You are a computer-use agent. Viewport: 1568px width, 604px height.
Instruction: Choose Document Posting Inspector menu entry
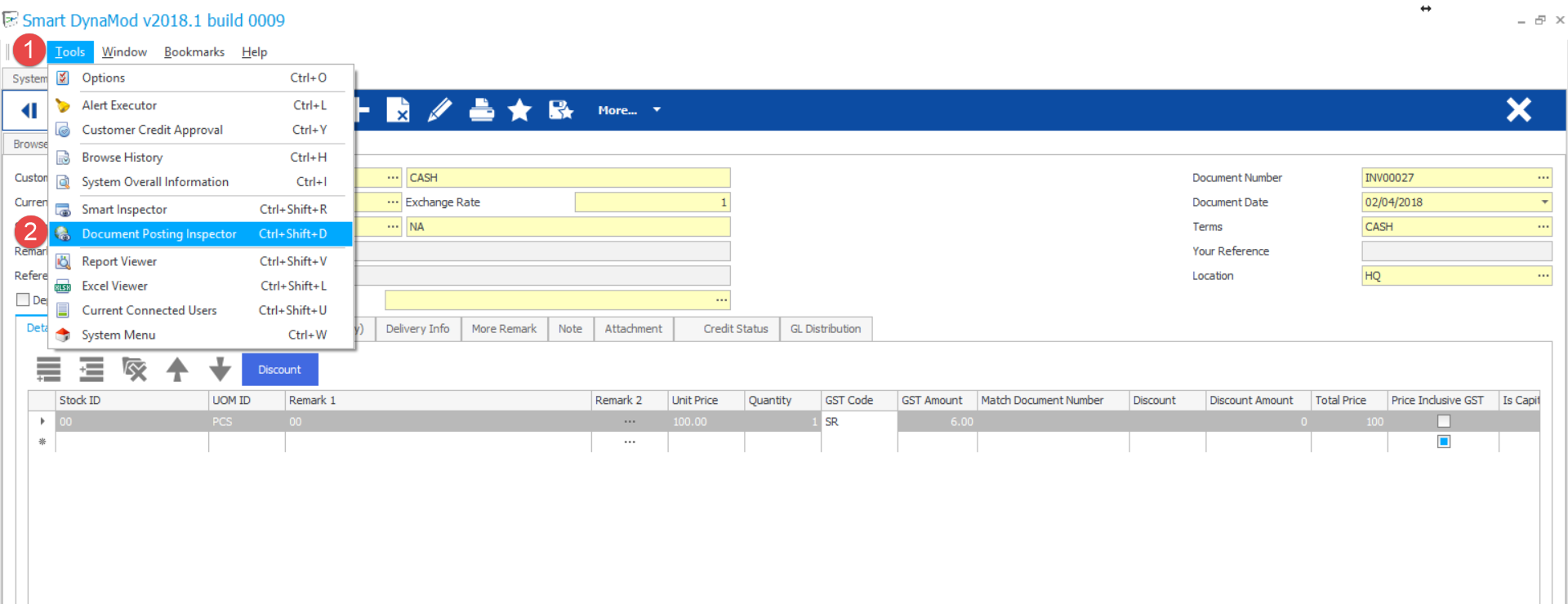click(201, 234)
